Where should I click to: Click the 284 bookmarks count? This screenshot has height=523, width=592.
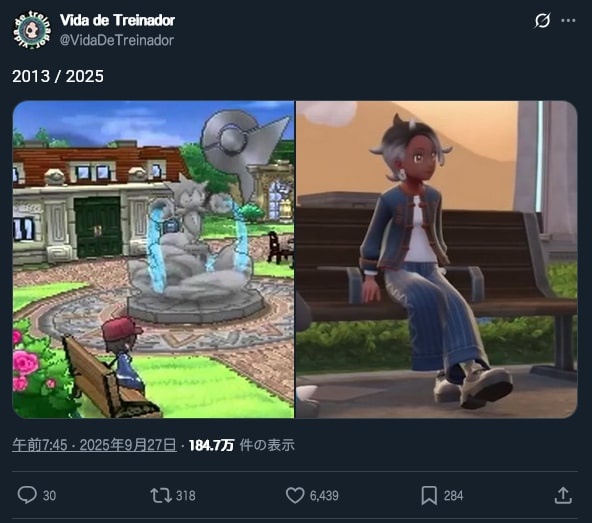pos(453,496)
